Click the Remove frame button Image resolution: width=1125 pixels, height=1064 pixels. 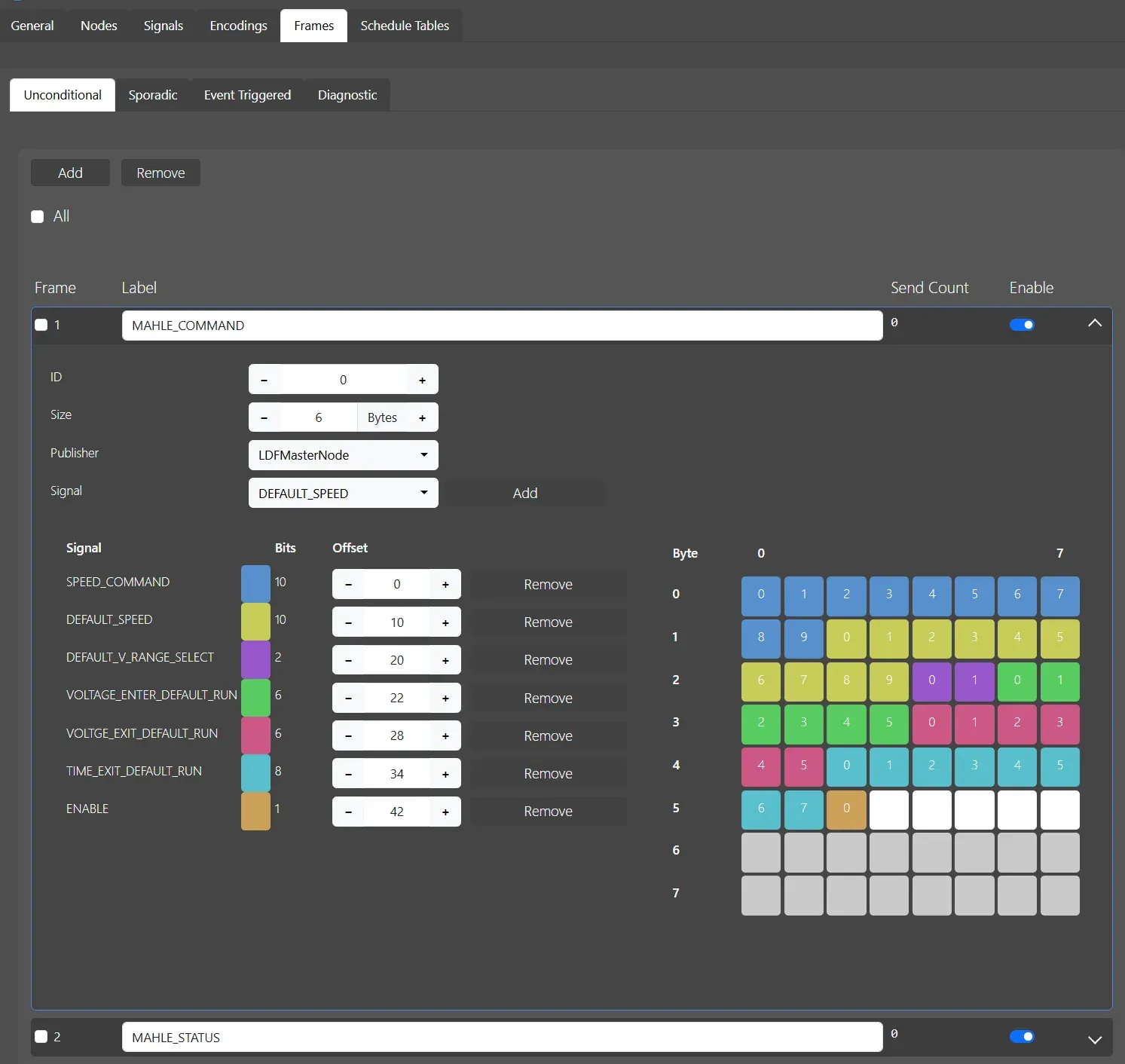coord(160,173)
